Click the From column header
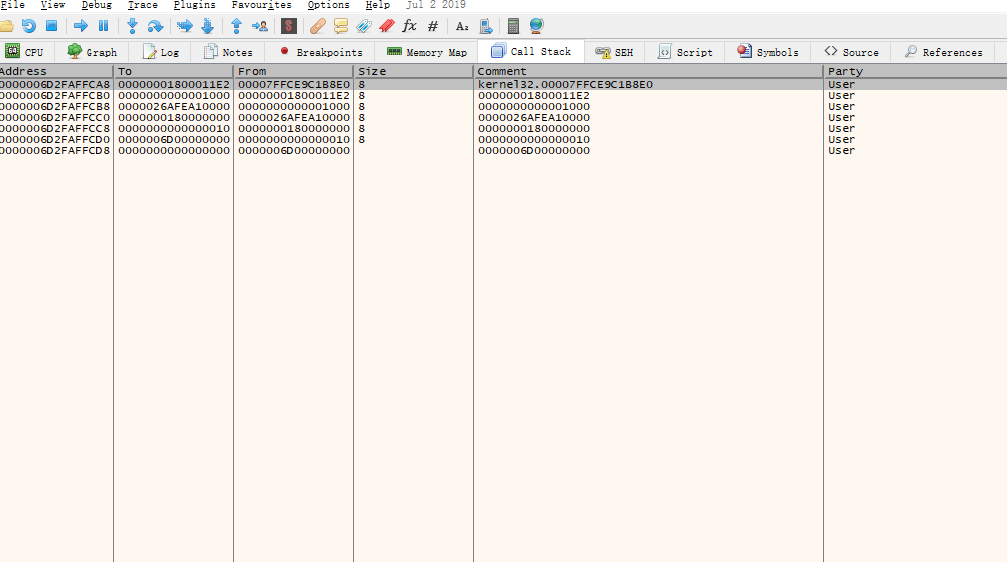Screen dimensions: 1007x562 (x=293, y=71)
